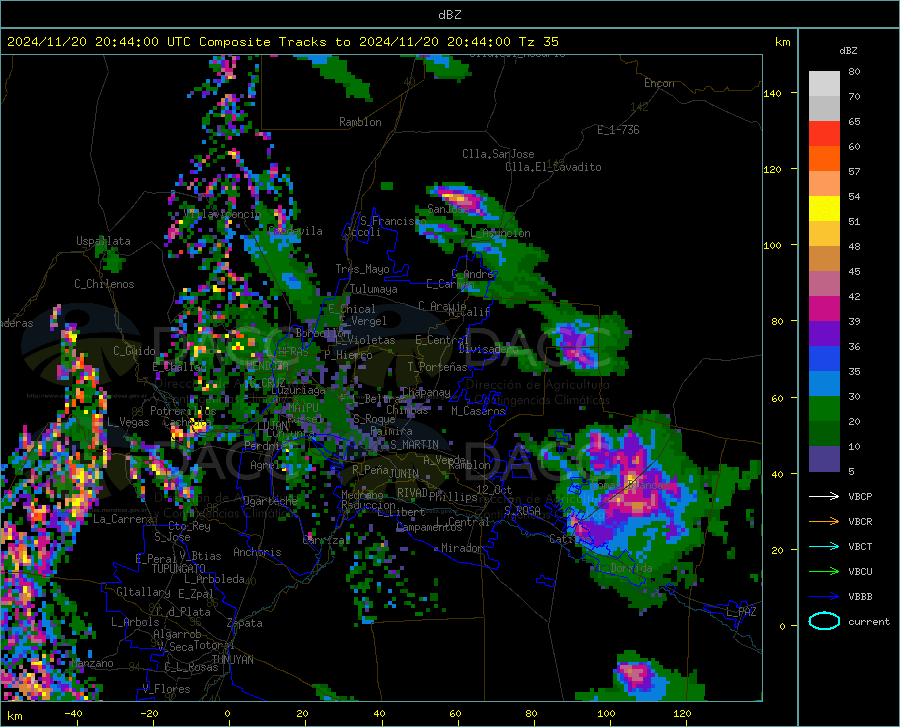Select the slate 10–5 dBZ swatch
This screenshot has height=727, width=900.
[824, 458]
